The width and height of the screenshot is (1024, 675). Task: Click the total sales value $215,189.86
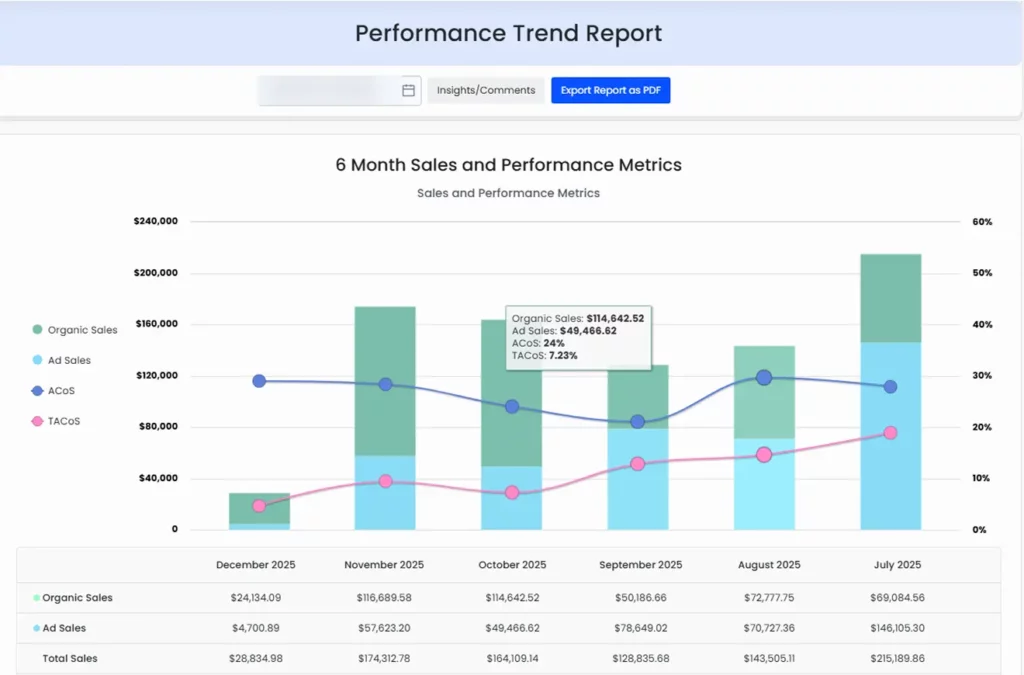pyautogui.click(x=896, y=659)
